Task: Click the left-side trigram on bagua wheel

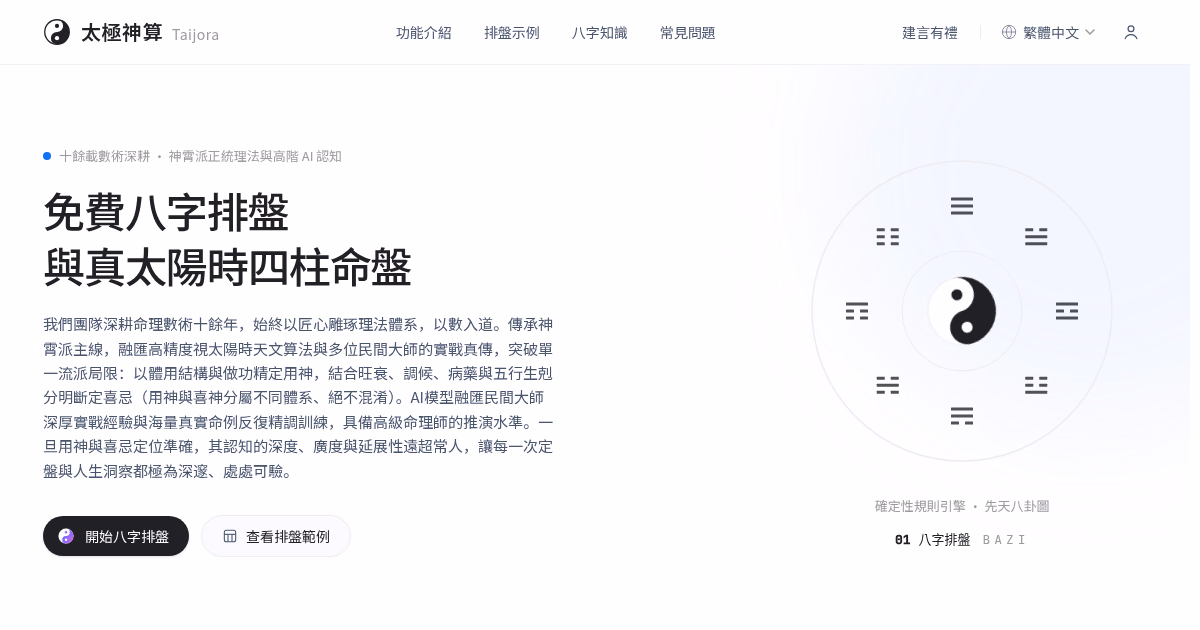Action: [x=857, y=311]
